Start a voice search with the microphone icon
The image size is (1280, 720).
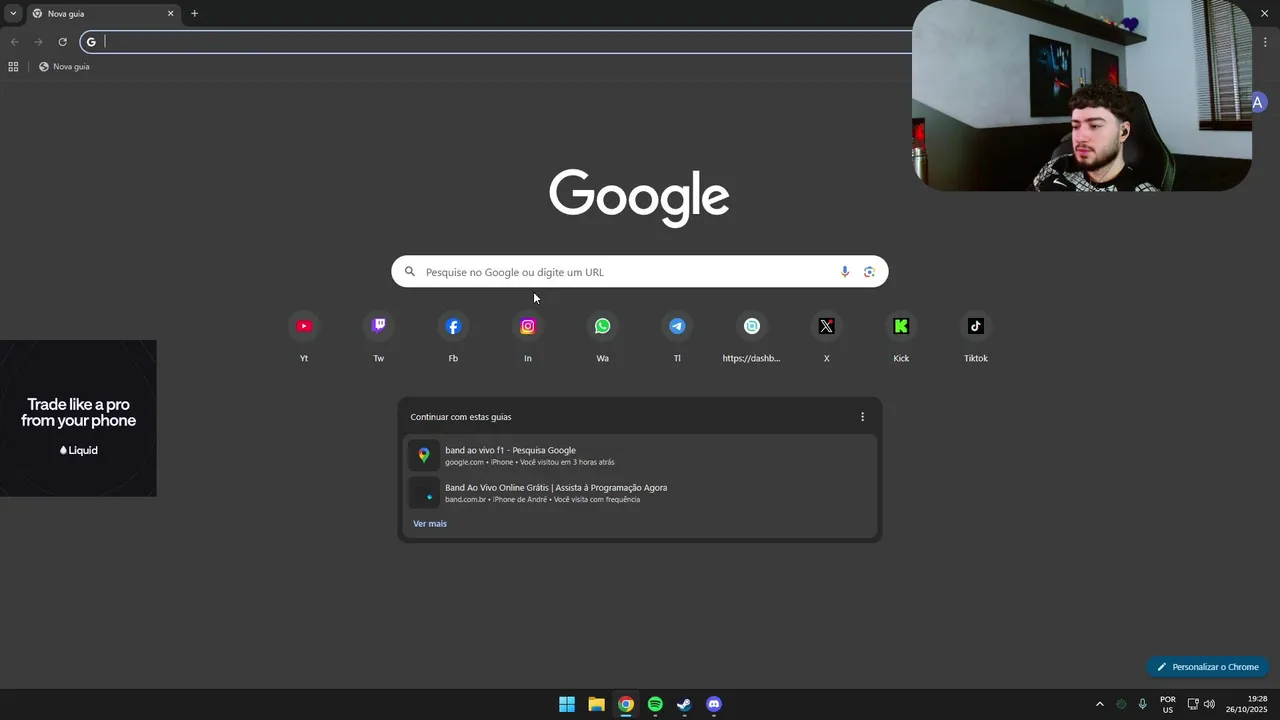pyautogui.click(x=845, y=272)
